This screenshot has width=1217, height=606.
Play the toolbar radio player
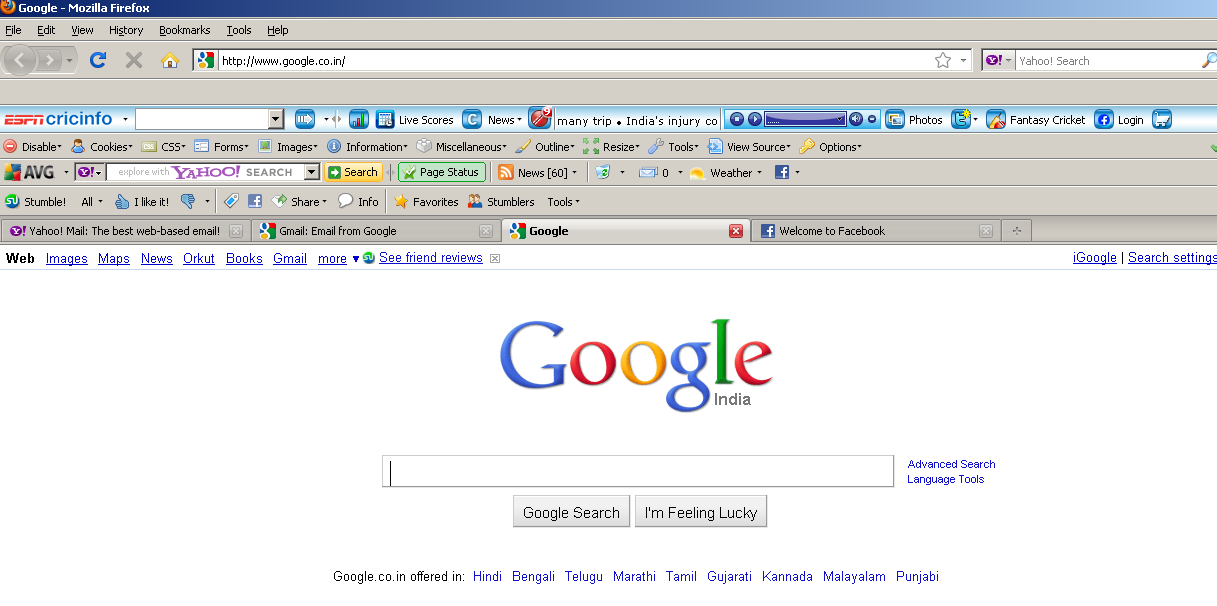[755, 119]
